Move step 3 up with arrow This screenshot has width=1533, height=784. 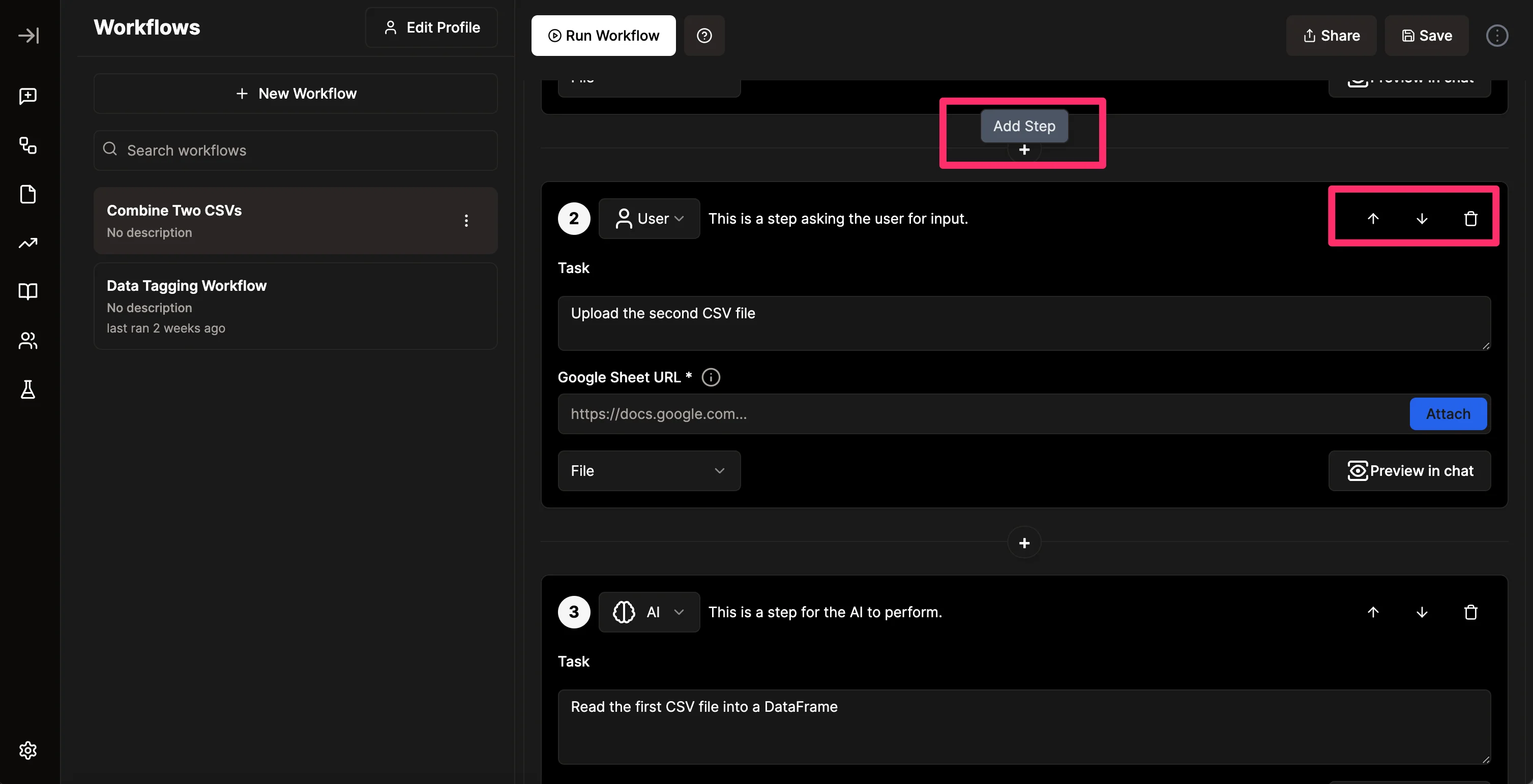pos(1373,612)
